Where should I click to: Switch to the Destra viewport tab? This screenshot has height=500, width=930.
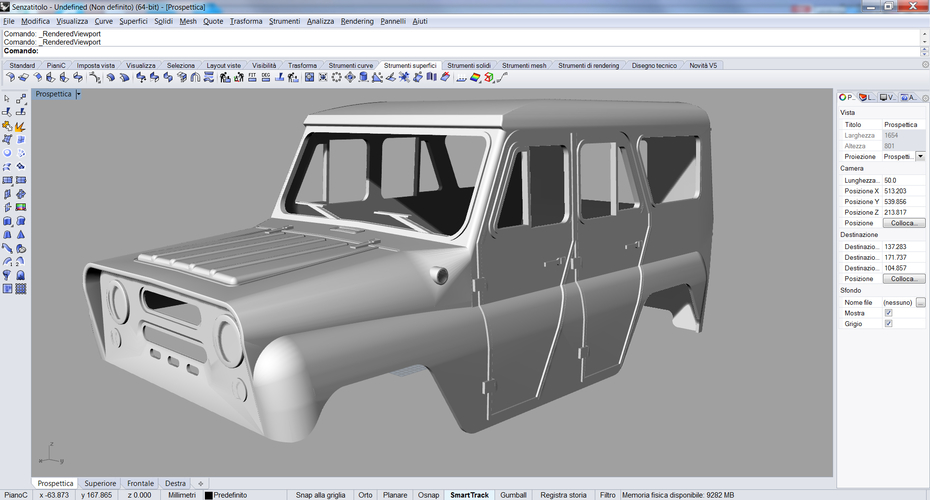(175, 483)
